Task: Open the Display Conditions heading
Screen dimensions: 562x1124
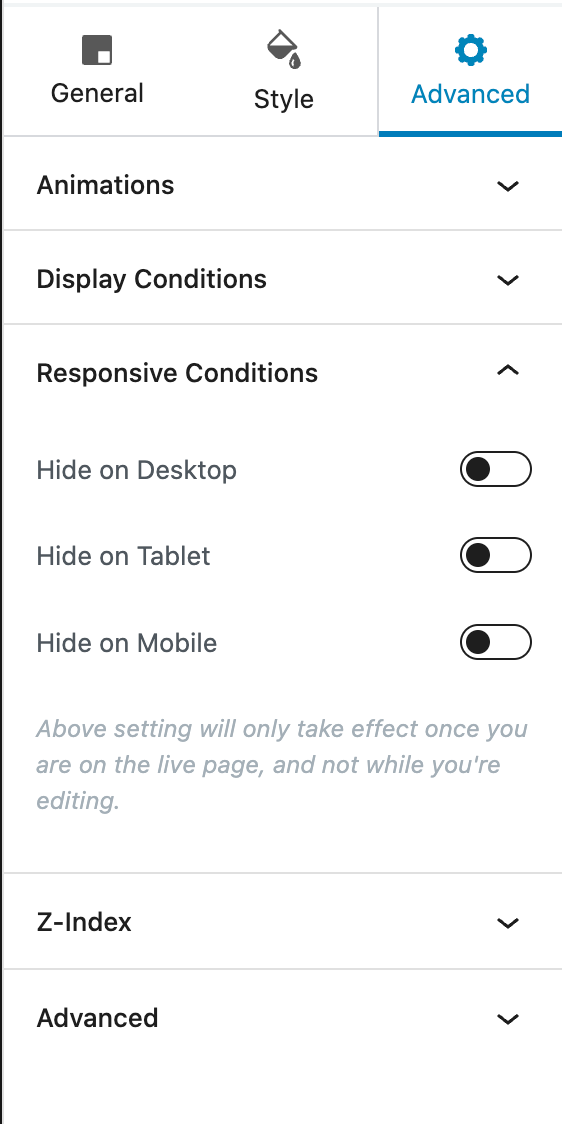Action: click(x=152, y=279)
